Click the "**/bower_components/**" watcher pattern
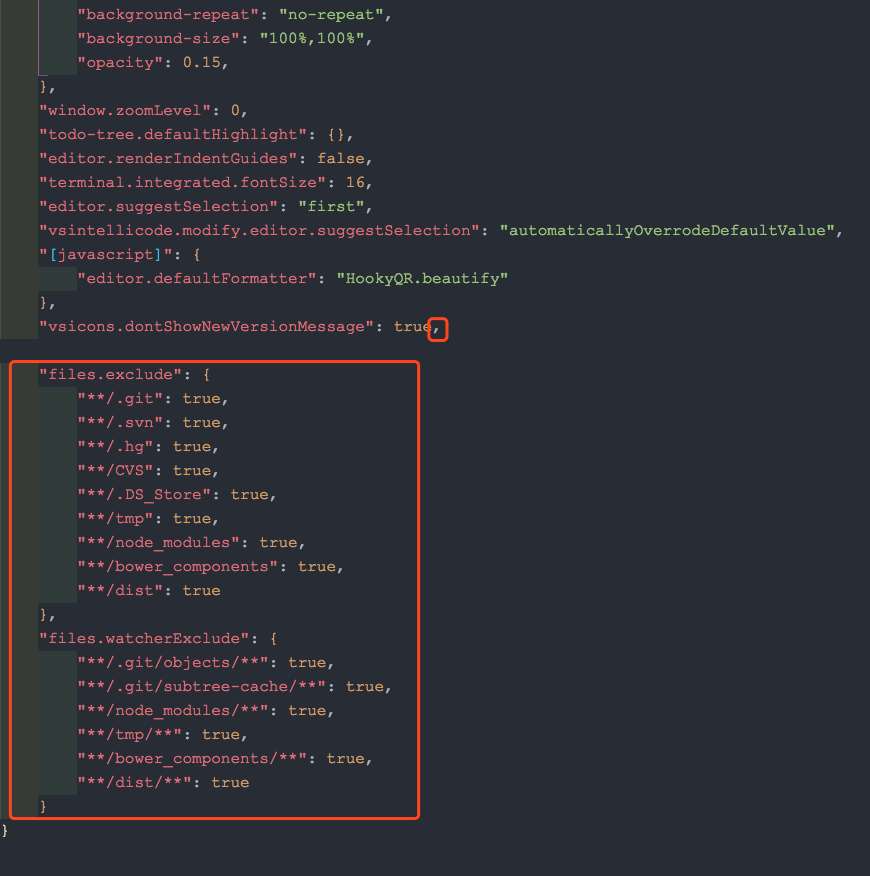Viewport: 870px width, 876px height. point(192,759)
